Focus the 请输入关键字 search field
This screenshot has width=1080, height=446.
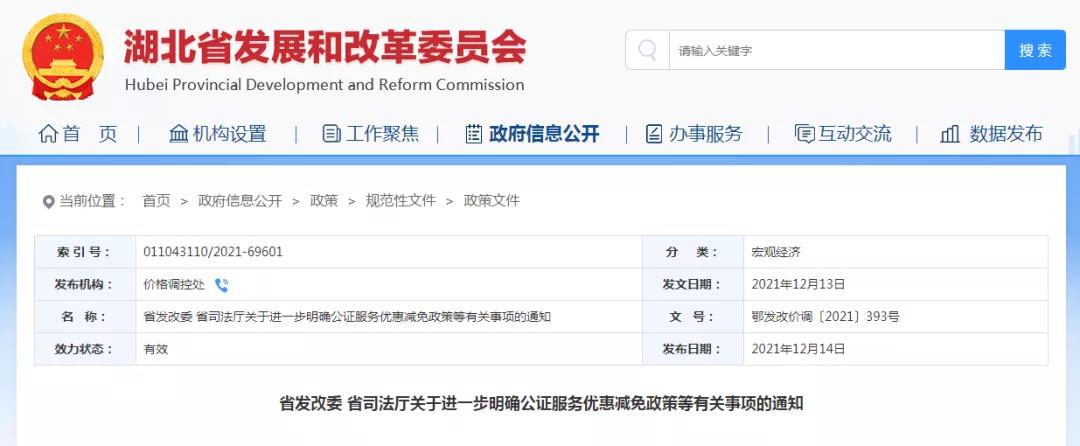[x=836, y=50]
